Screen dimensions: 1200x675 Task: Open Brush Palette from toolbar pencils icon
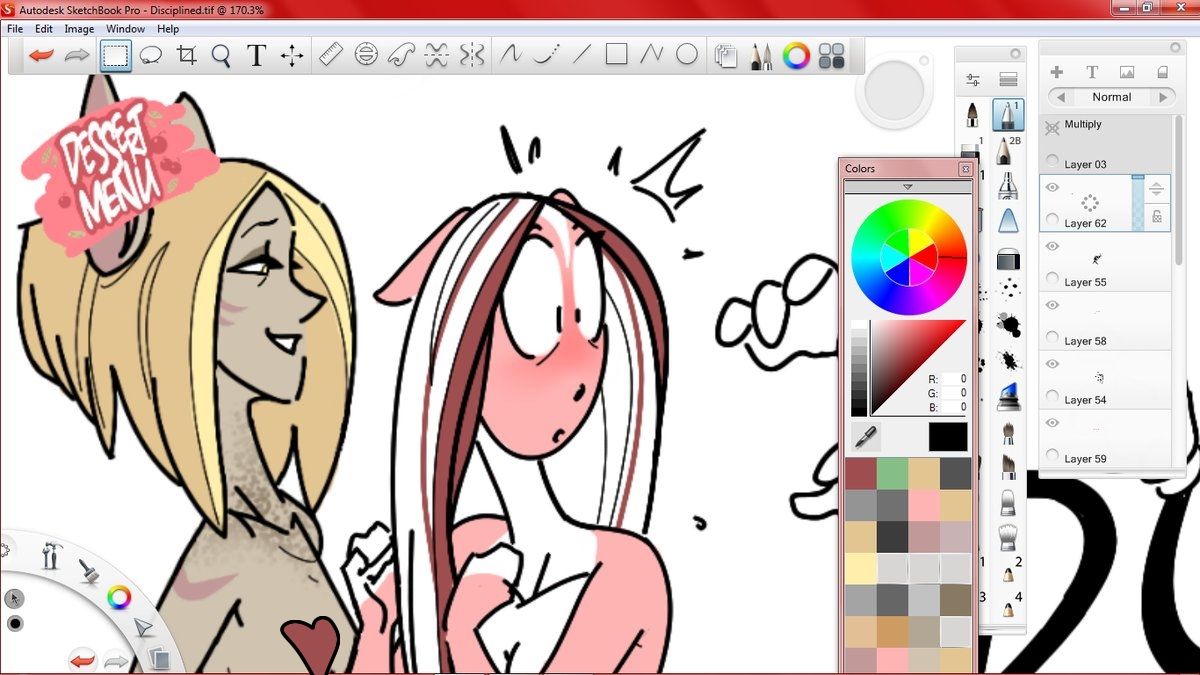point(761,56)
